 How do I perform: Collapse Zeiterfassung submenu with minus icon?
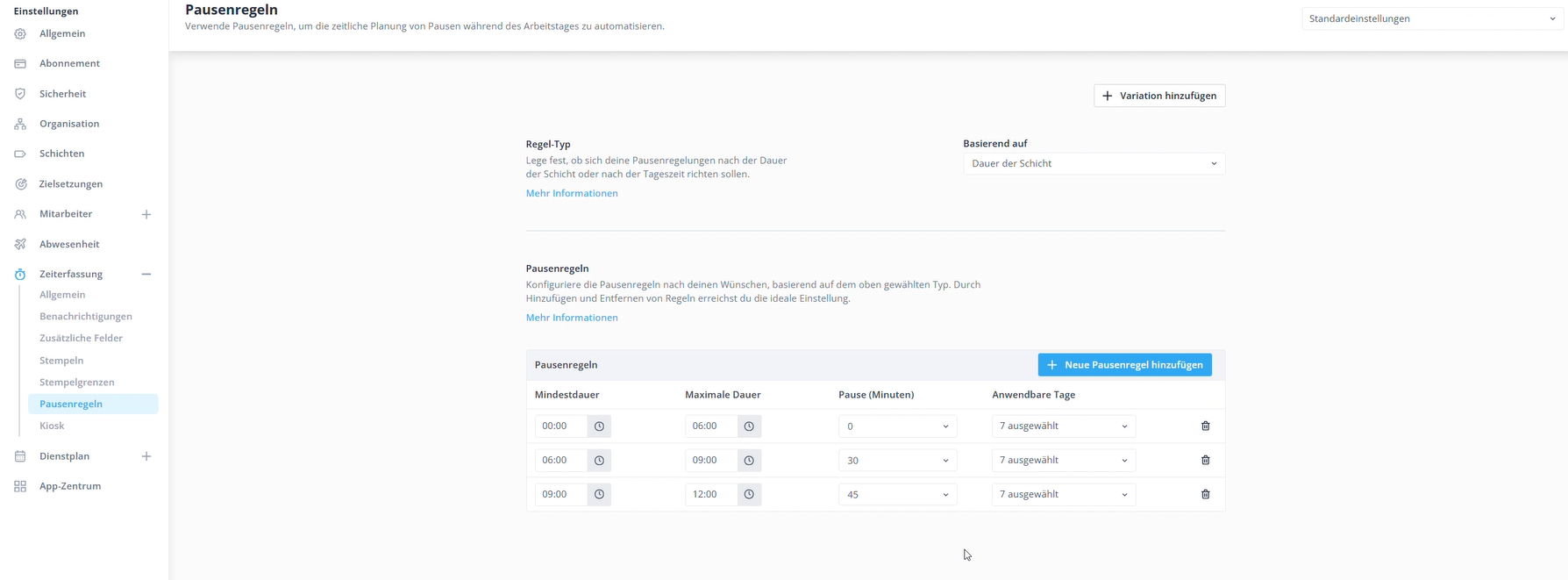pos(146,274)
